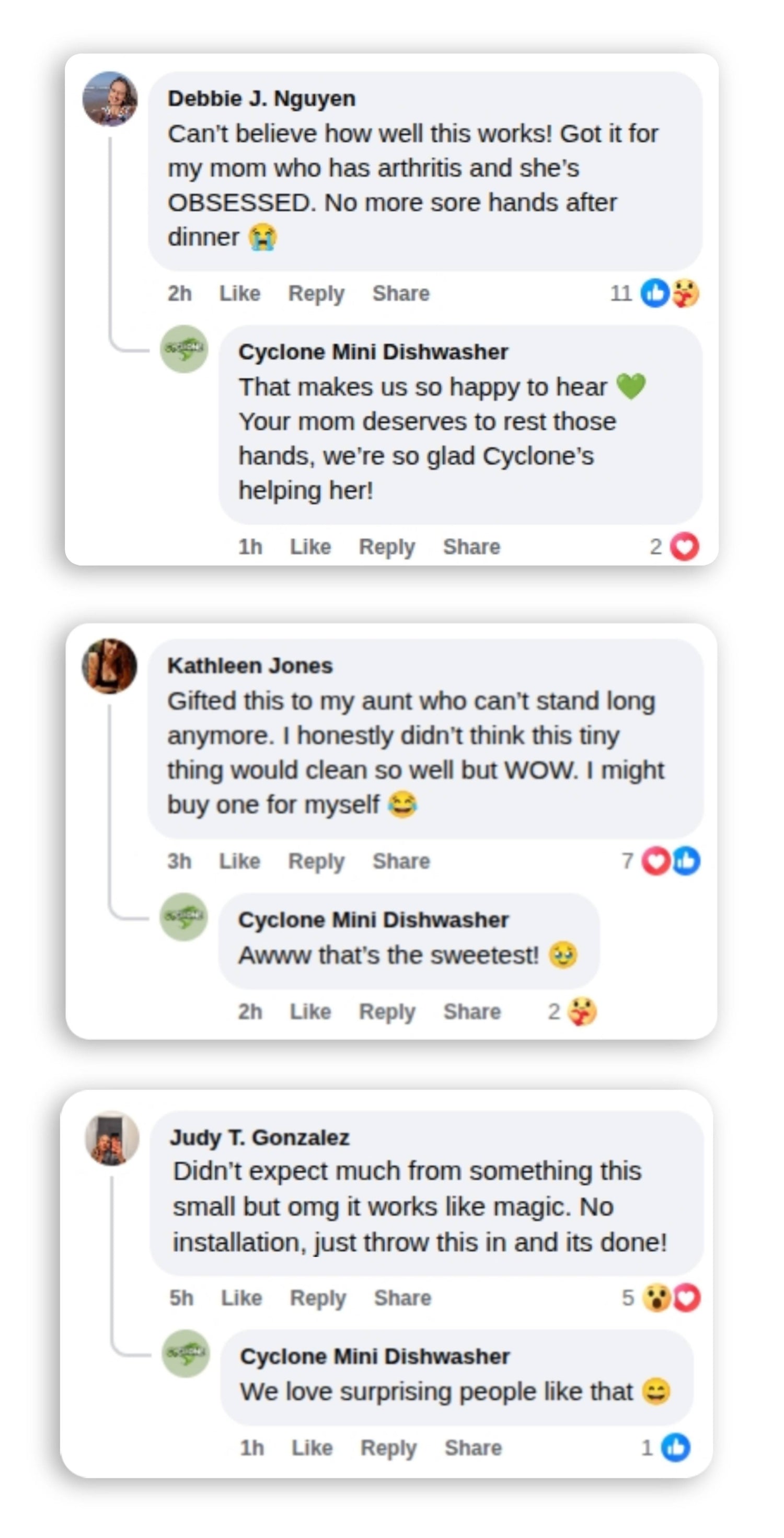Like Debbie J. Nguyen's comment

point(240,293)
